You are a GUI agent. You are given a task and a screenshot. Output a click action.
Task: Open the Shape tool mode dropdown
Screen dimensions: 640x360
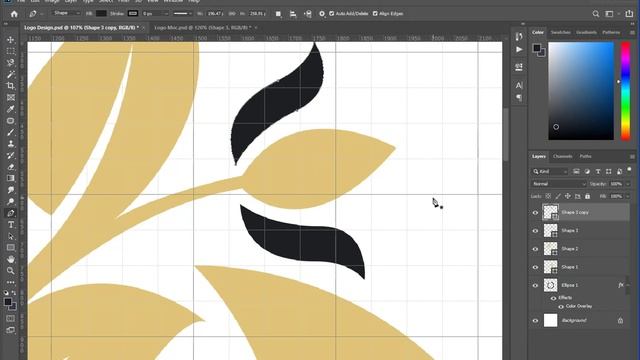67,13
